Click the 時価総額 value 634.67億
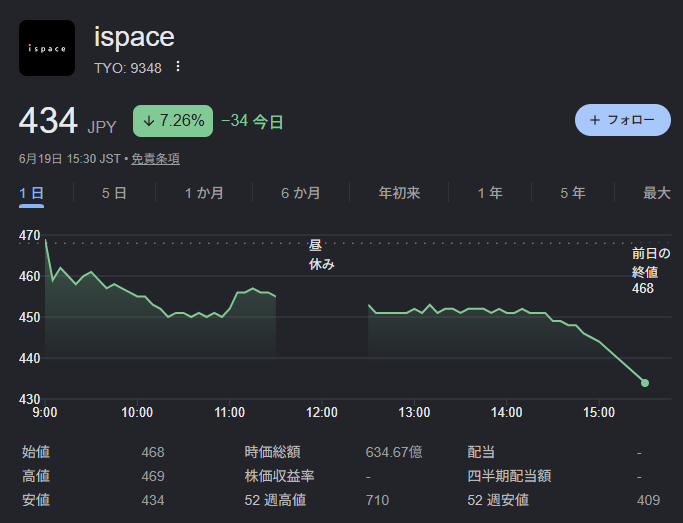 point(394,452)
